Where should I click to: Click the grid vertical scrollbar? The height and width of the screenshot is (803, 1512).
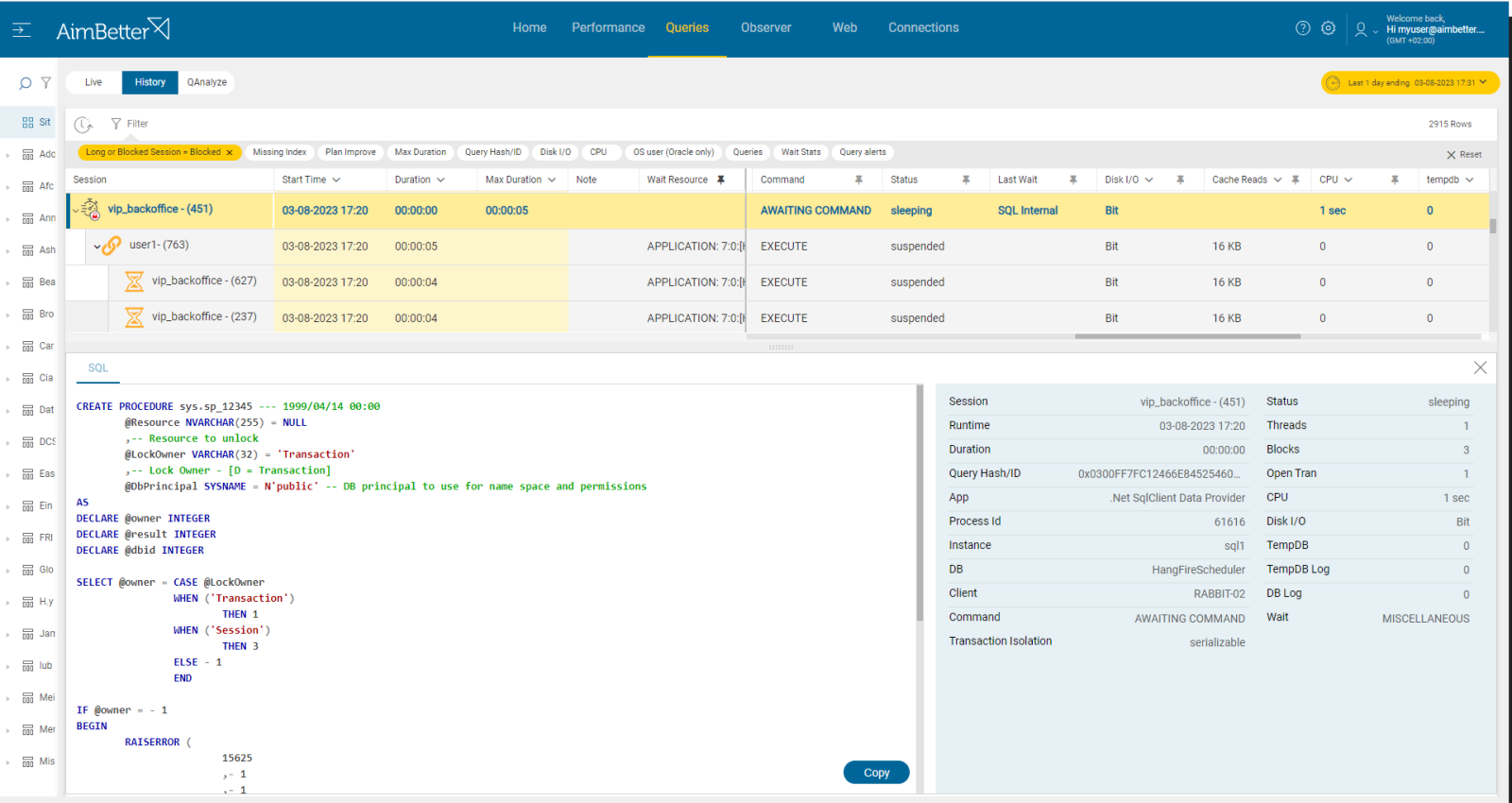(x=1493, y=227)
